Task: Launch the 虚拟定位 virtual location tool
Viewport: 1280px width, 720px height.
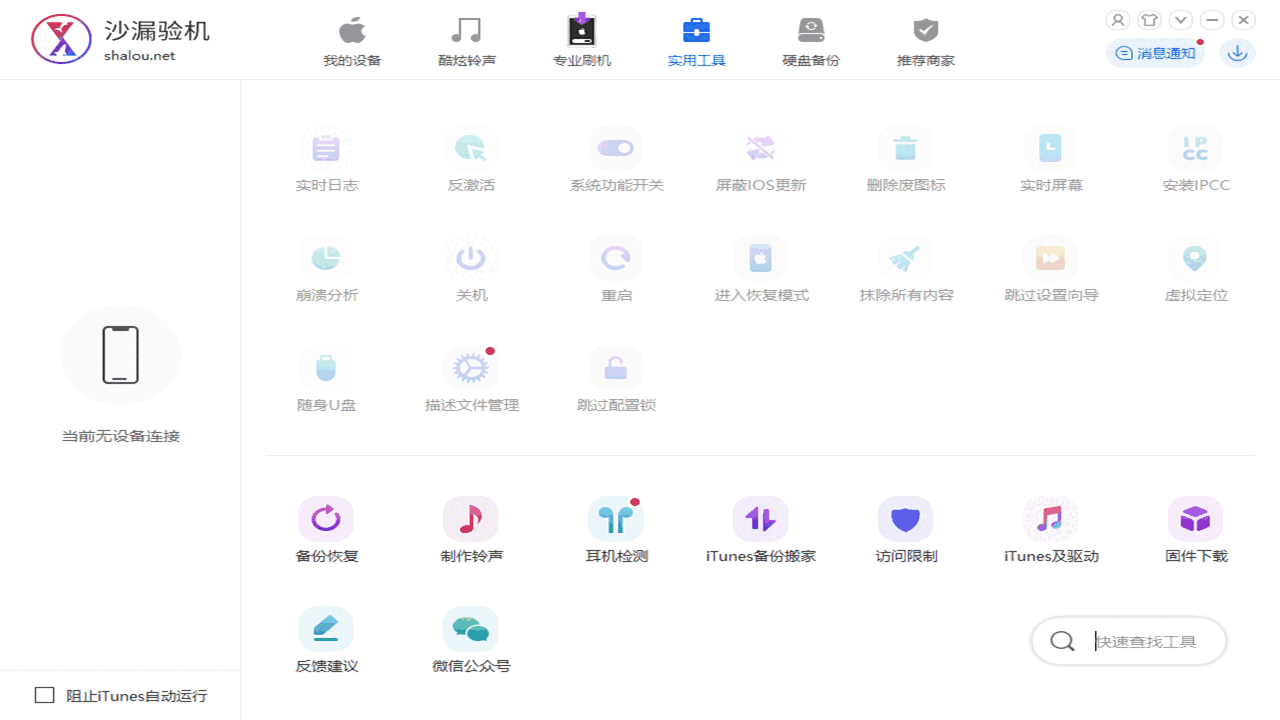Action: point(1196,269)
